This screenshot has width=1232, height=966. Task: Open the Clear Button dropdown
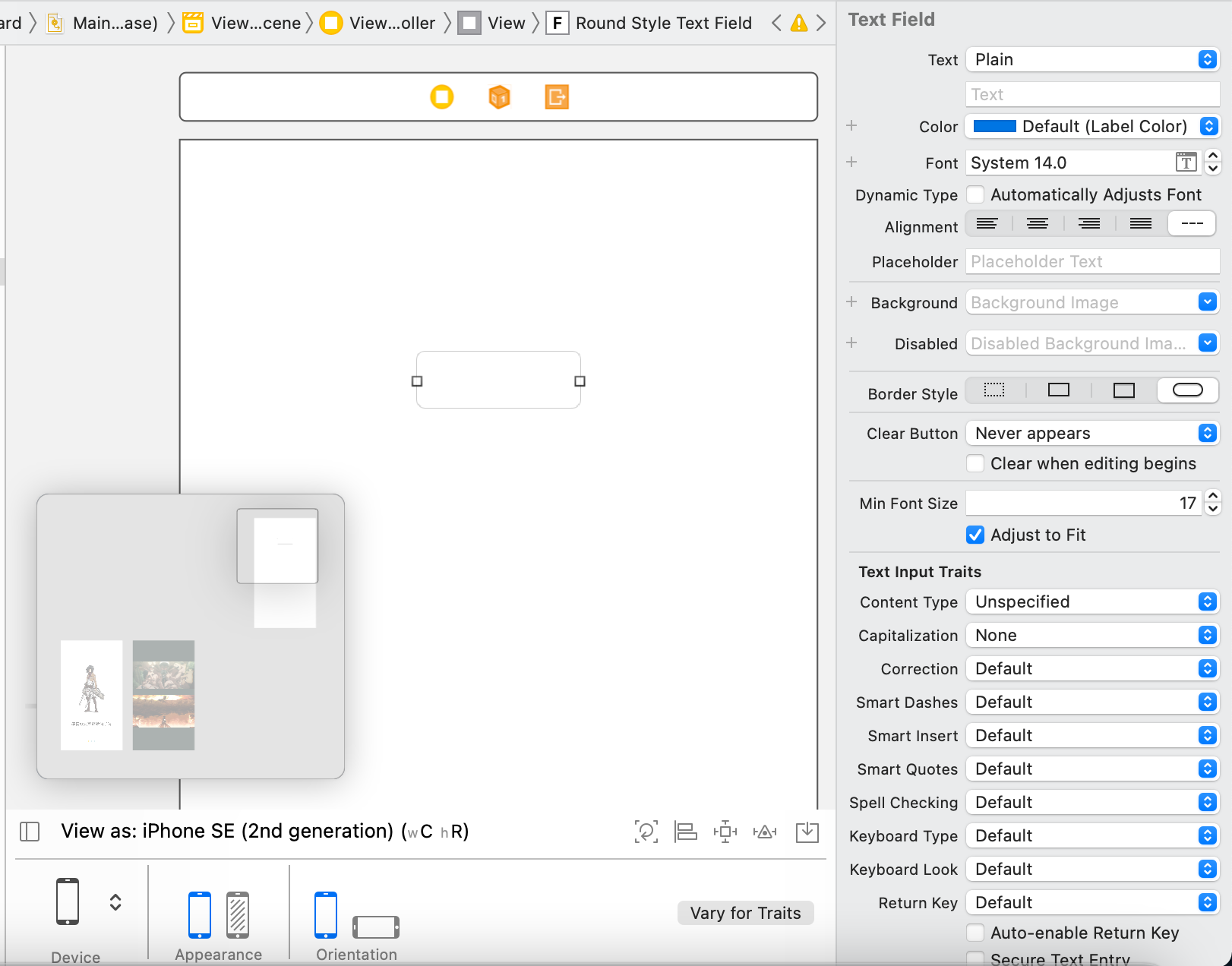pyautogui.click(x=1092, y=433)
